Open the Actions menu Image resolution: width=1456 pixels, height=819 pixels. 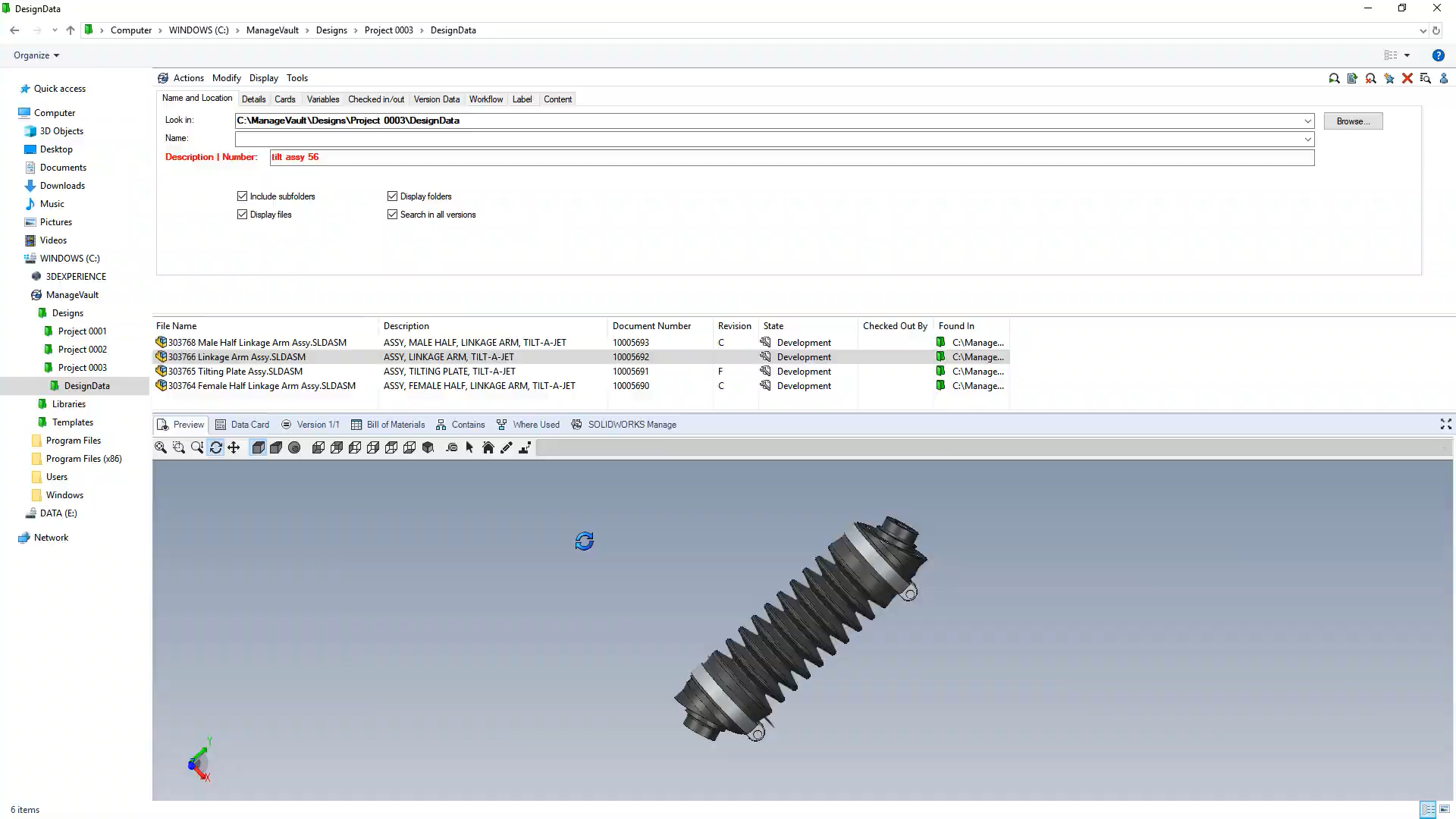tap(188, 77)
